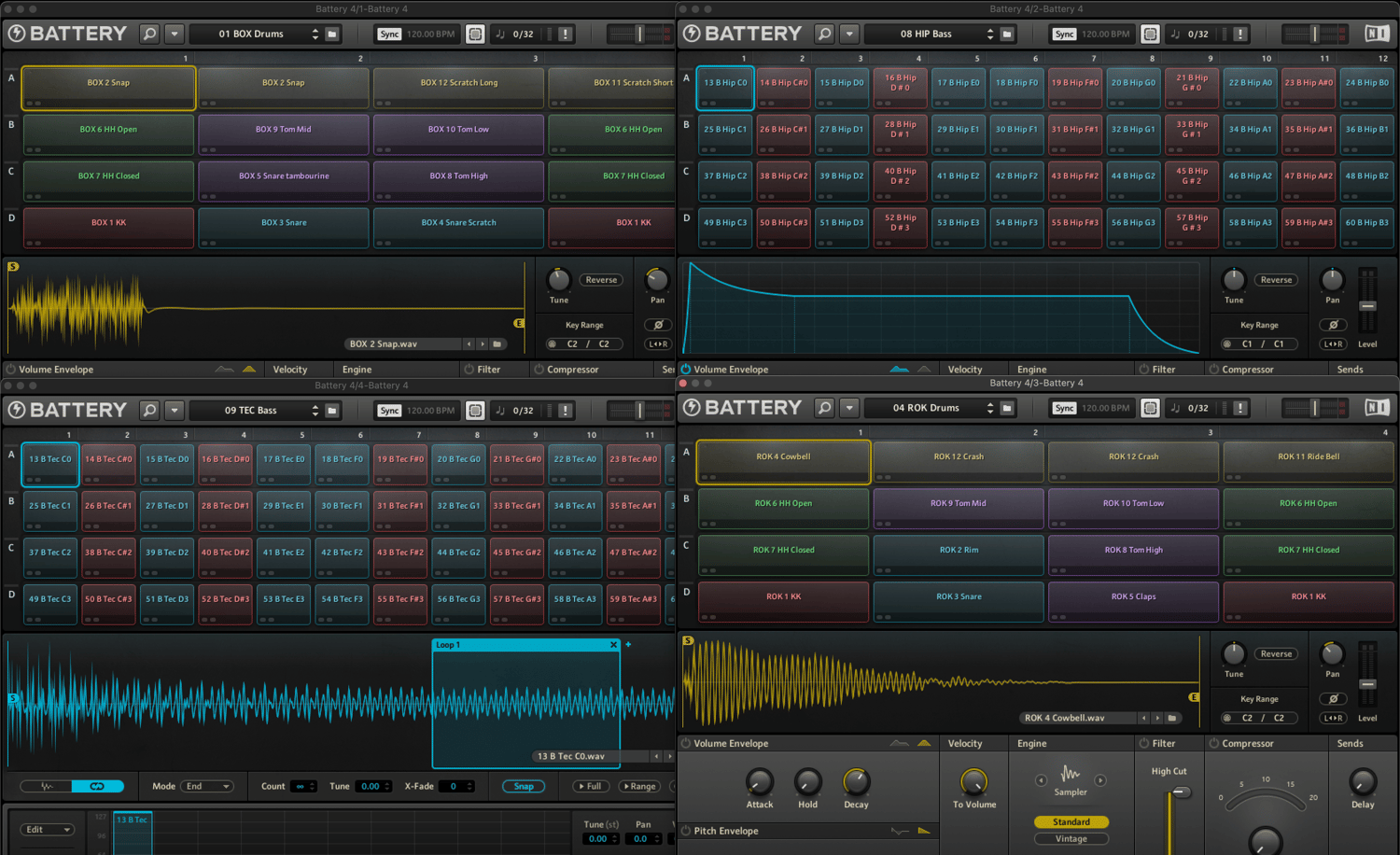1400x855 pixels.
Task: Toggle Snap in the 09 TEC Bass loop editor
Action: [x=524, y=786]
